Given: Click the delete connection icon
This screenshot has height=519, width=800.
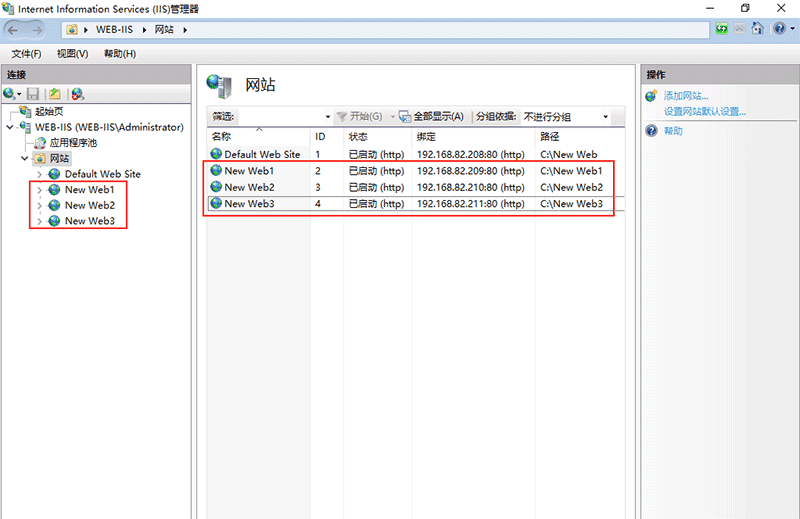Looking at the screenshot, I should pos(78,94).
